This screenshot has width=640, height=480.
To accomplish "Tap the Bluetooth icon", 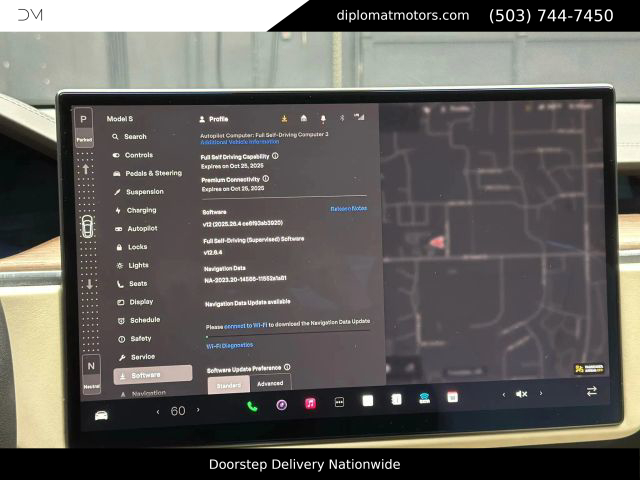I will [342, 118].
